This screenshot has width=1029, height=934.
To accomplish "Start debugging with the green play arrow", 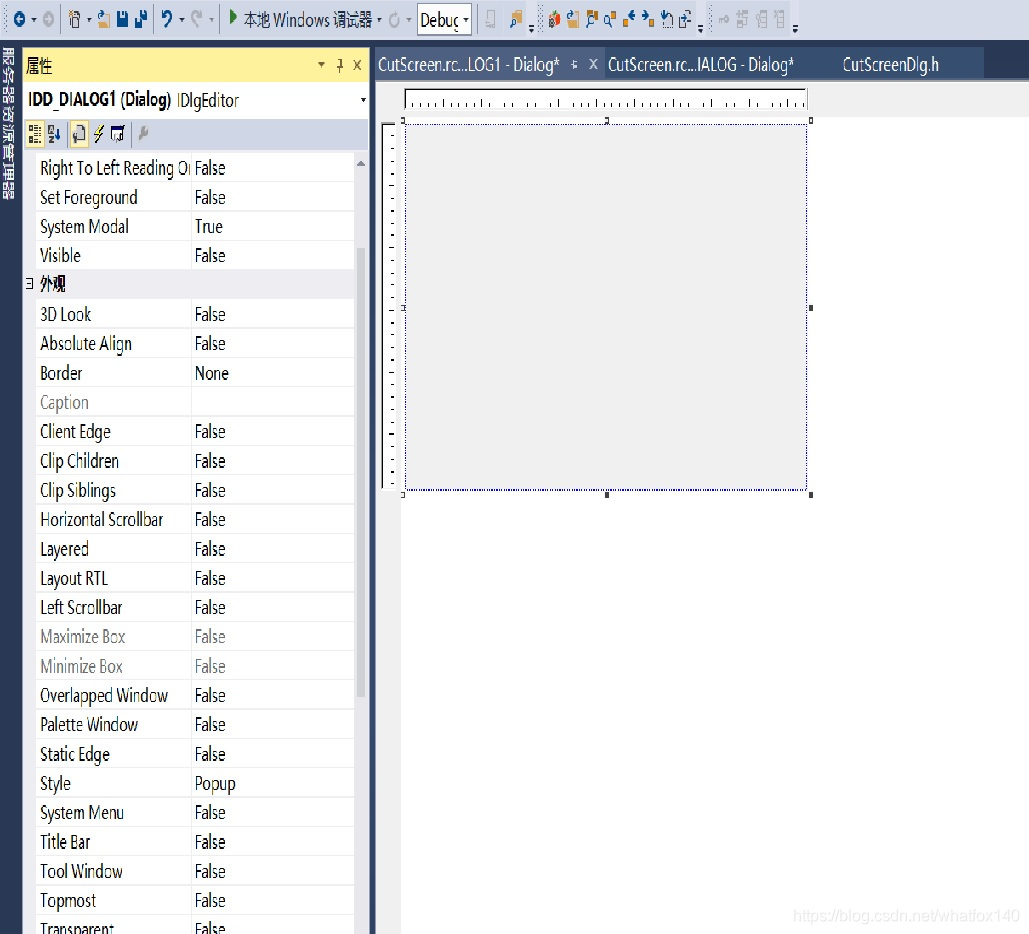I will pyautogui.click(x=232, y=18).
